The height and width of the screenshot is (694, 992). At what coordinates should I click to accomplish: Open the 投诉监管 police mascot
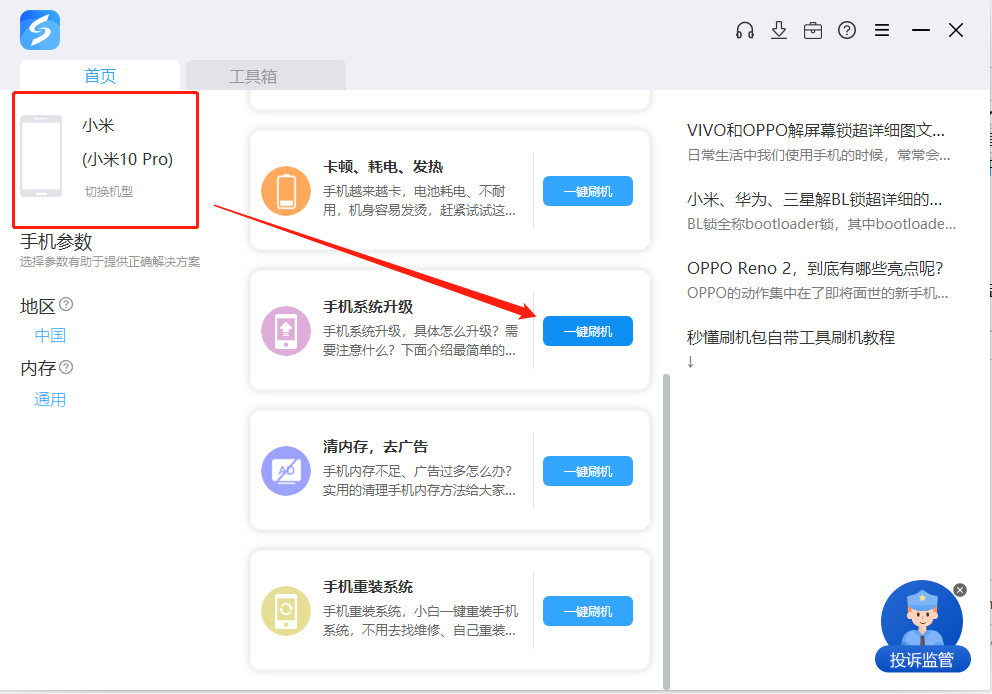pos(922,626)
